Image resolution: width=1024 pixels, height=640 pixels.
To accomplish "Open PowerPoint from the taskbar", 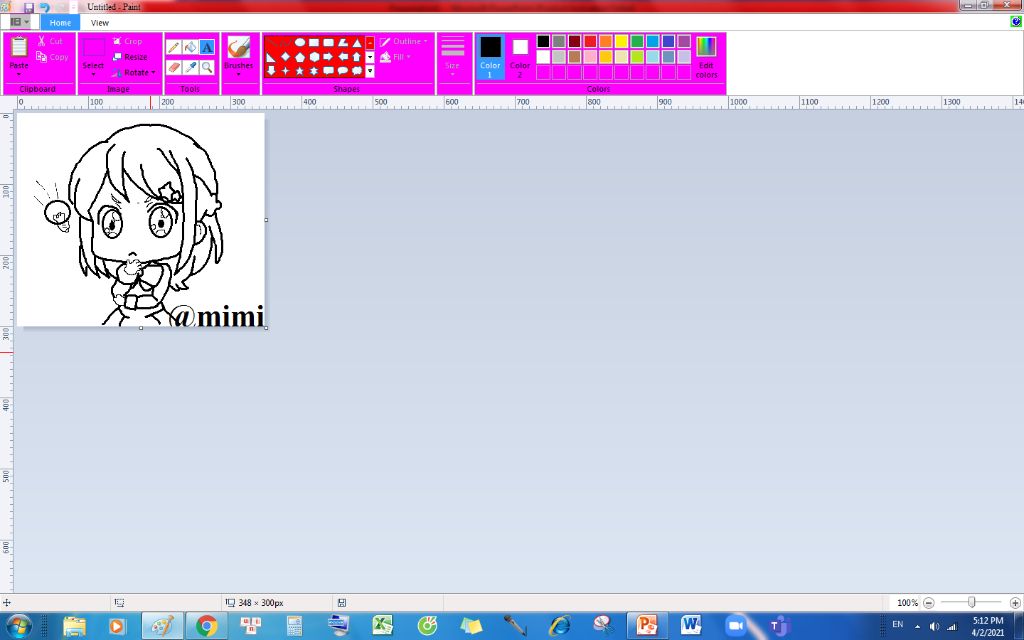I will click(647, 626).
